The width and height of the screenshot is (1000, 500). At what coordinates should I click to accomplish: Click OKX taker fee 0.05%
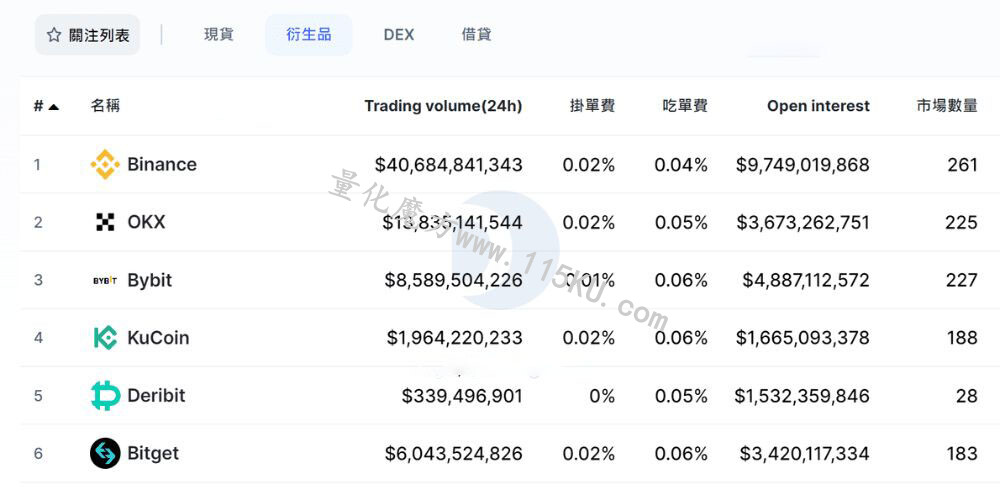(x=681, y=223)
